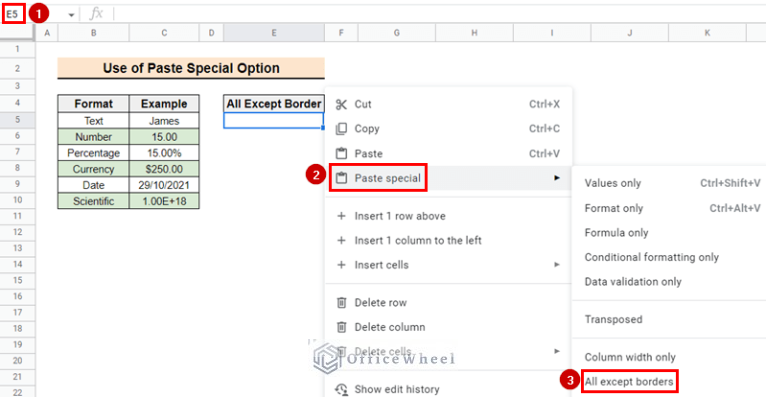766x397 pixels.
Task: Select Insert 1 row above
Action: [x=448, y=216]
